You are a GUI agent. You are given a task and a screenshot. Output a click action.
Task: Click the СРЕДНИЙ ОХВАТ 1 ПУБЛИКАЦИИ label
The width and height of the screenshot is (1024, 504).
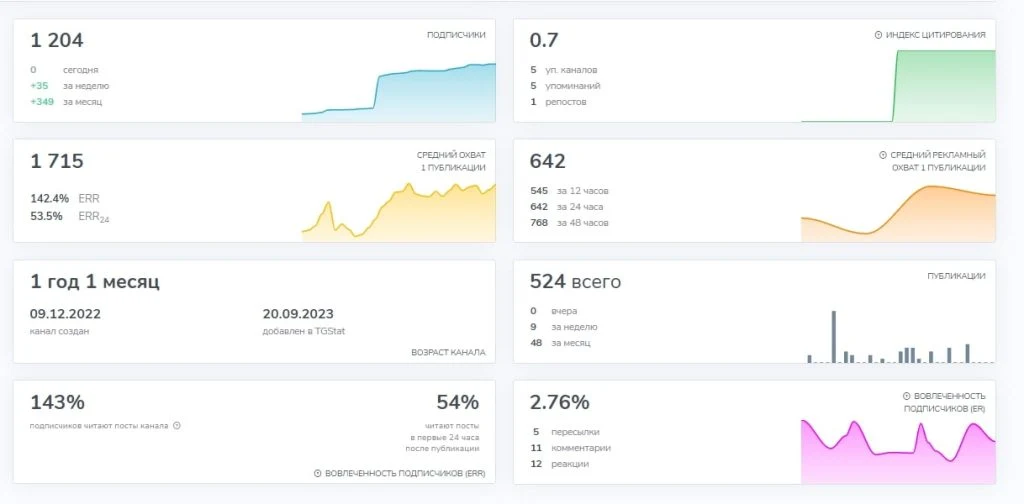coord(451,161)
